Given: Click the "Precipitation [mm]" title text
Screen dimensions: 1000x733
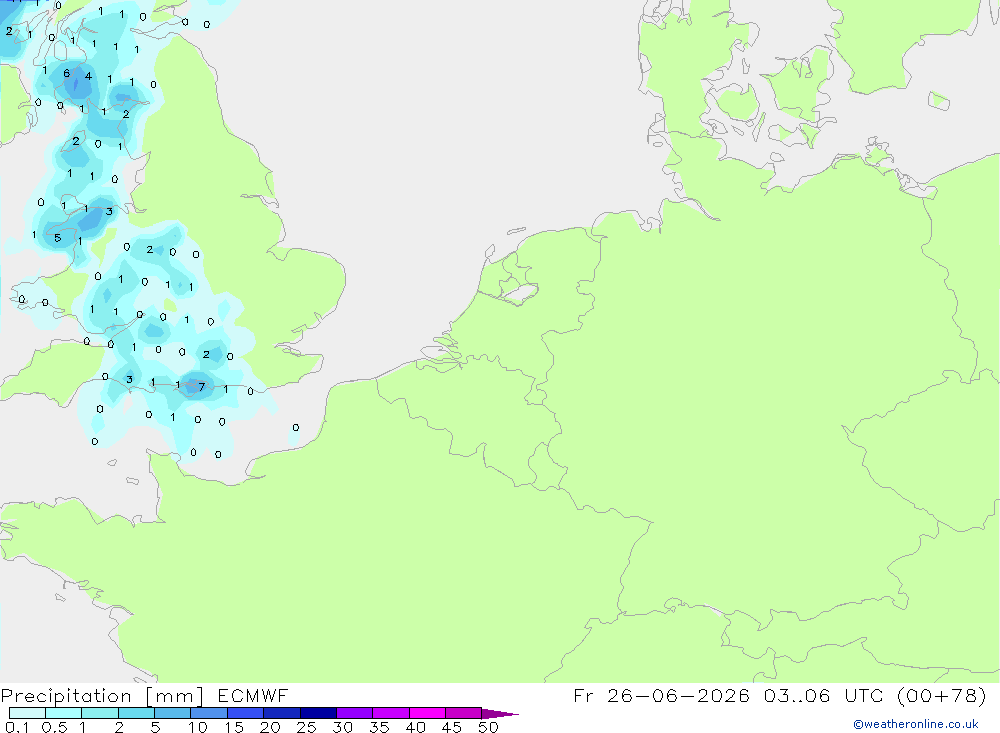Looking at the screenshot, I should (x=102, y=696).
